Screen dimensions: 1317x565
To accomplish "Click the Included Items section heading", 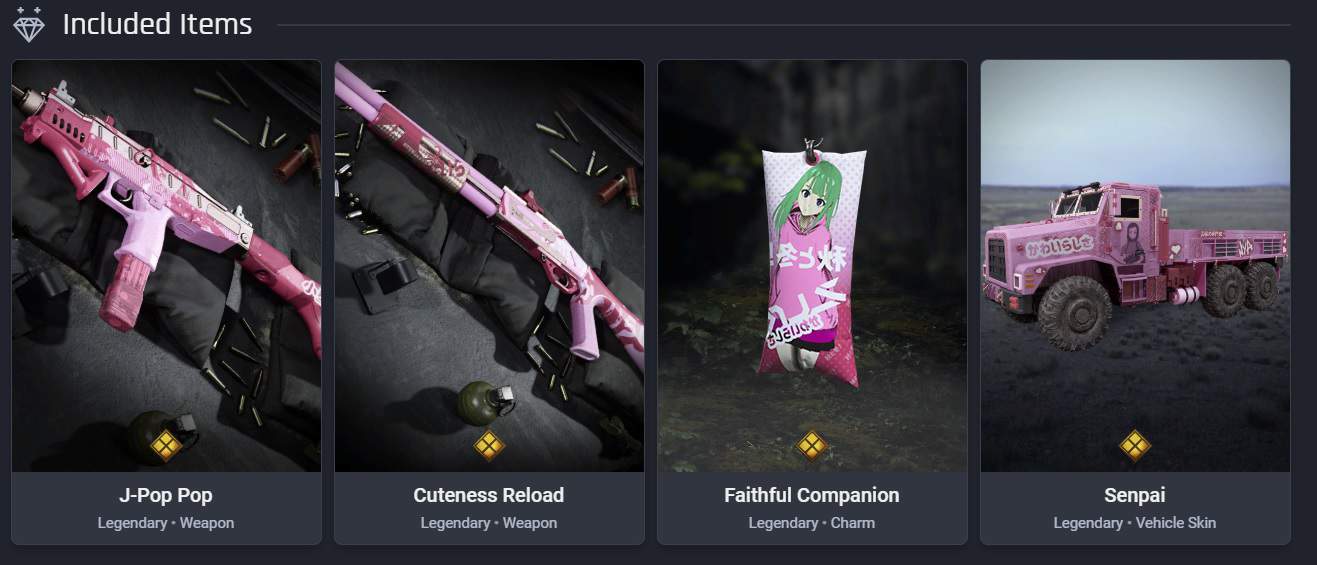I will pos(157,24).
